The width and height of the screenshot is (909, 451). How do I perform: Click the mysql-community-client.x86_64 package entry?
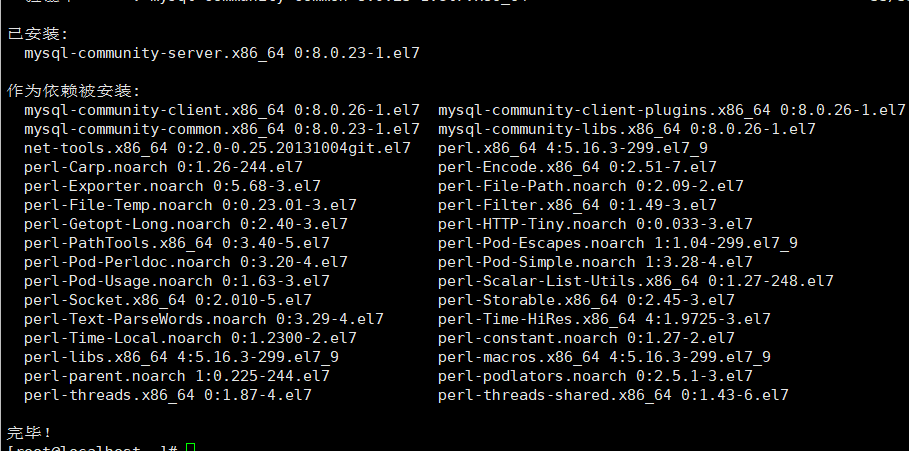pos(222,109)
